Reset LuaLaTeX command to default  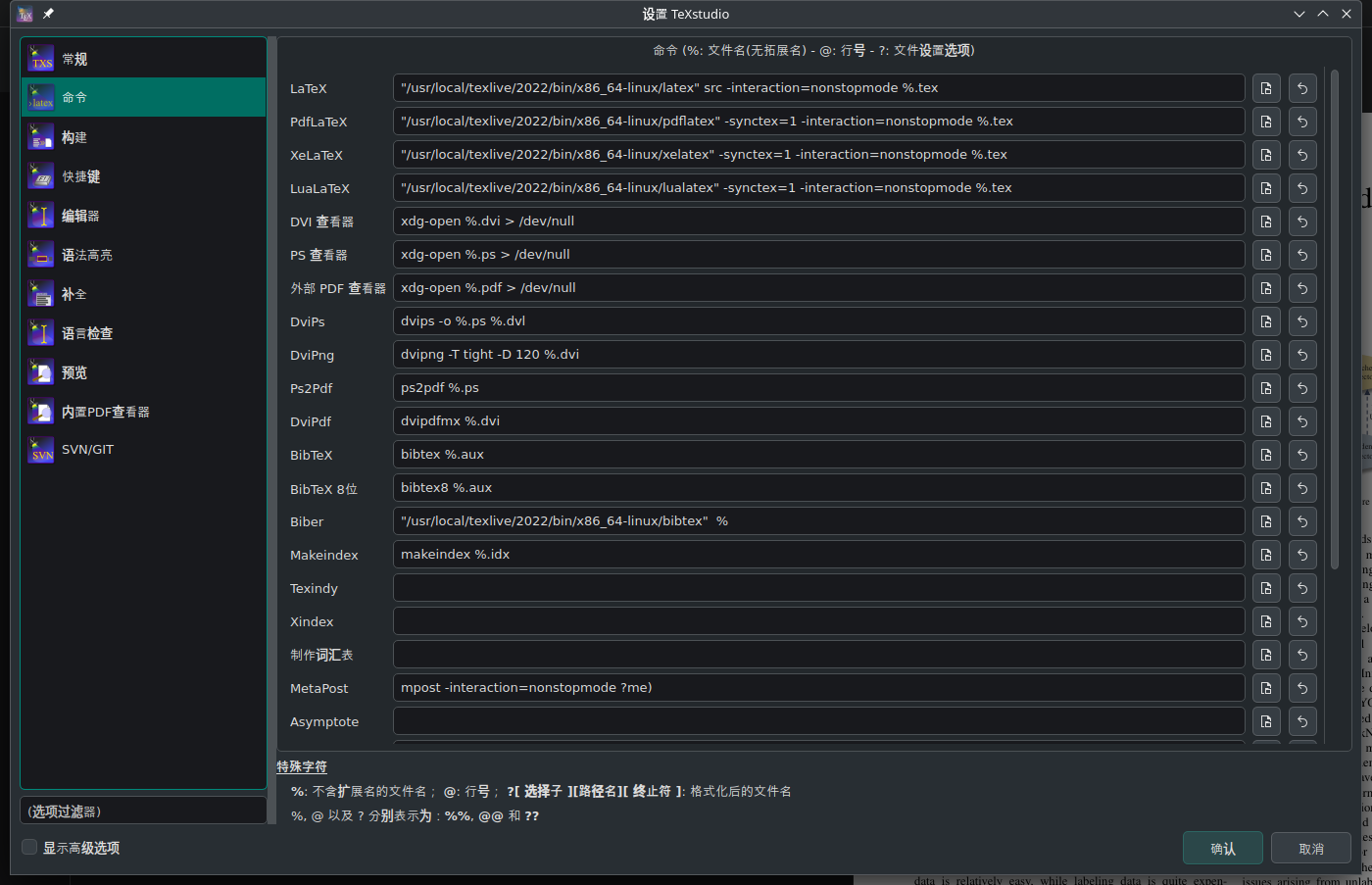(x=1302, y=188)
